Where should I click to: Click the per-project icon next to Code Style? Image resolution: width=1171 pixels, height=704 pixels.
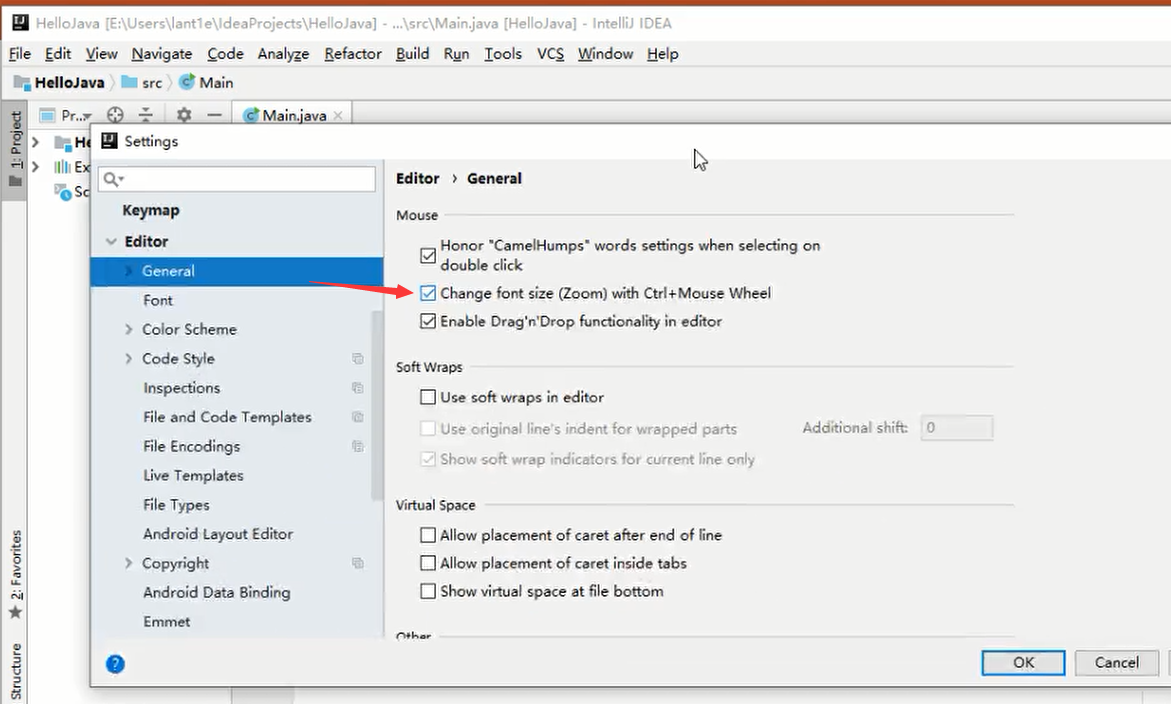[358, 359]
